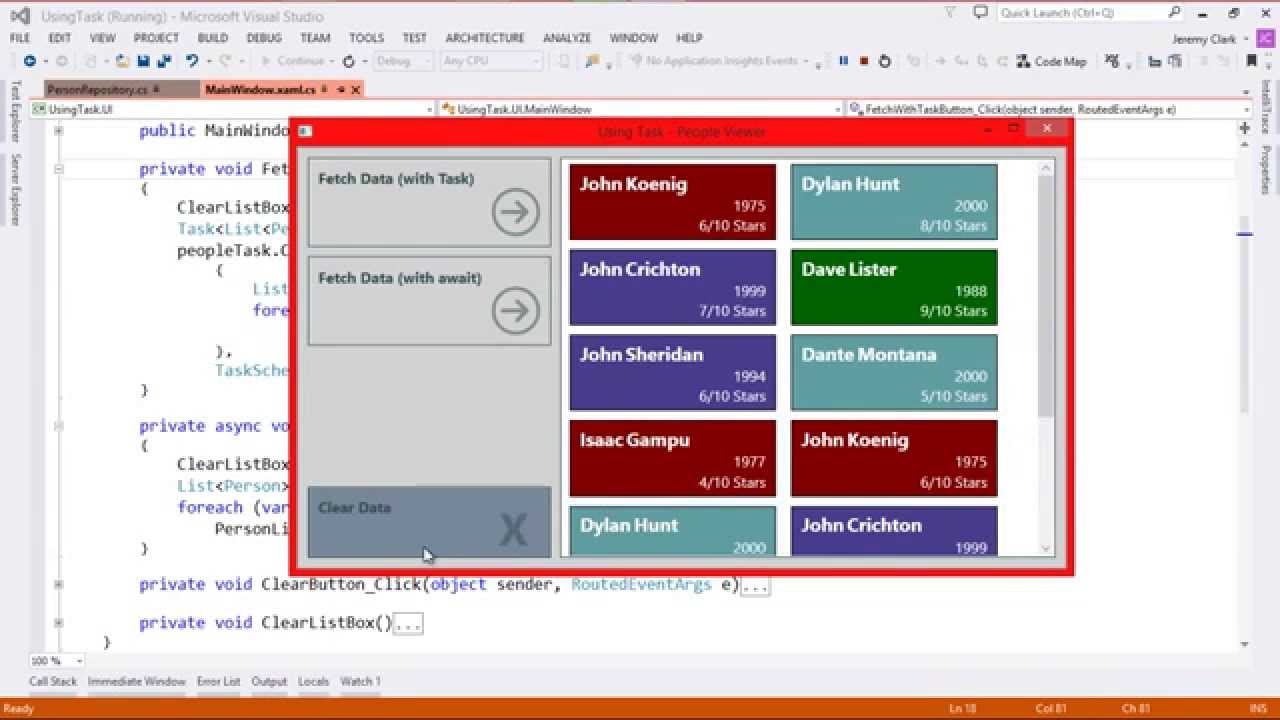
Task: Click the Quick Launch search magnifier
Action: pyautogui.click(x=1174, y=13)
